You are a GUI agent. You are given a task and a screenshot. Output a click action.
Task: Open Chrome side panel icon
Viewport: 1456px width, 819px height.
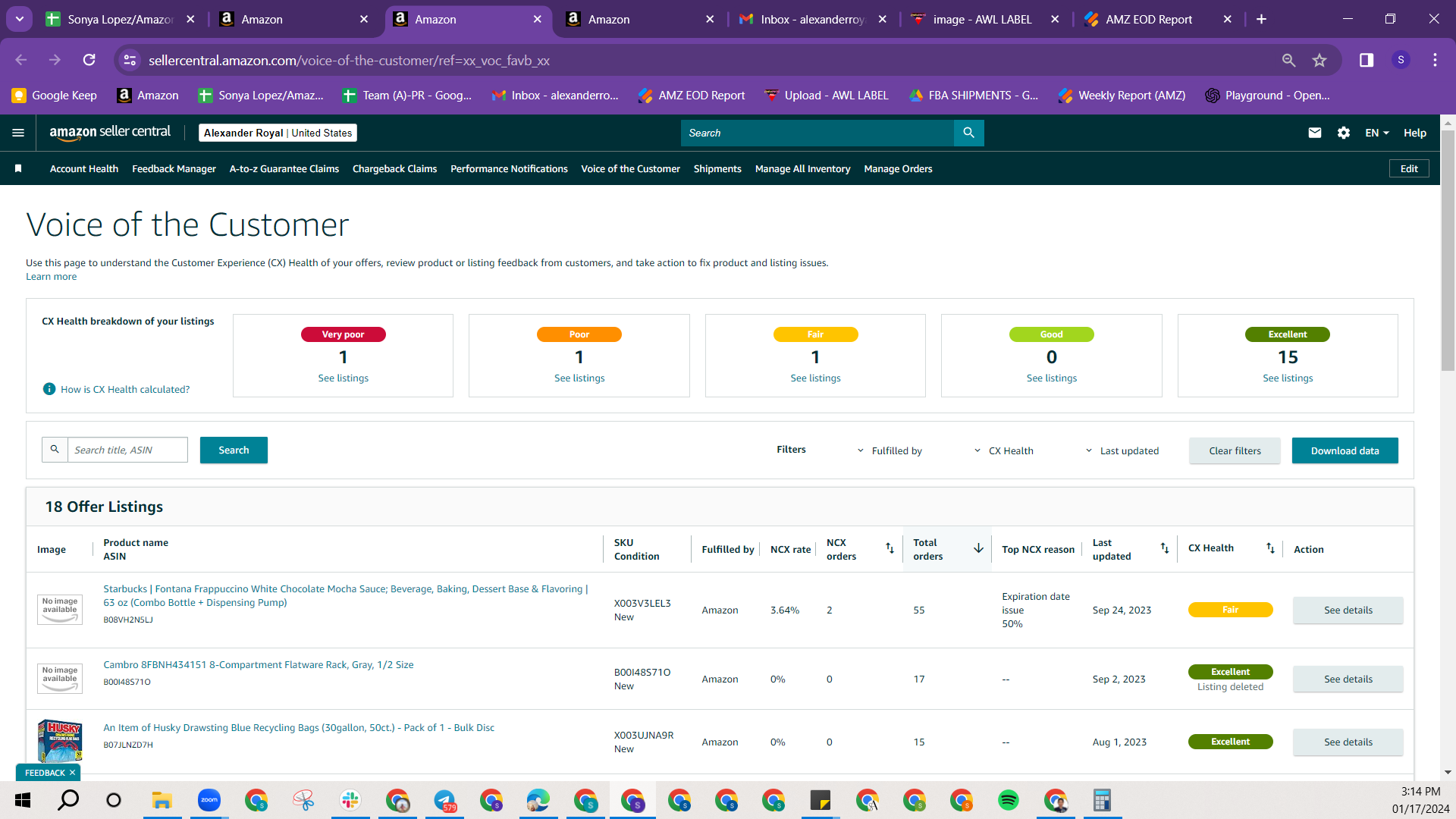pyautogui.click(x=1367, y=60)
